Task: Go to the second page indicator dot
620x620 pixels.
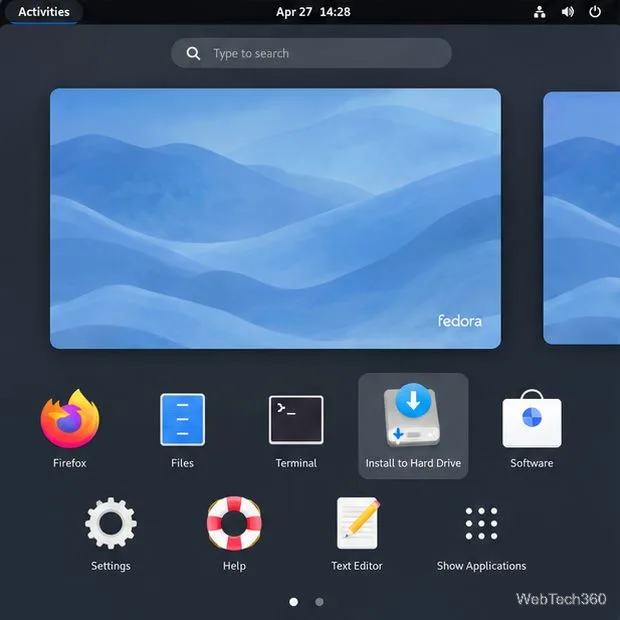Action: tap(319, 601)
